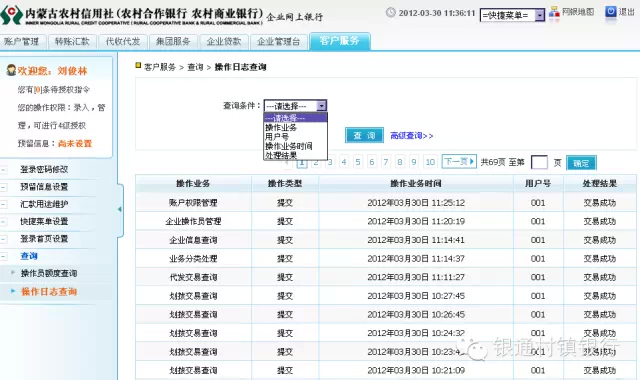Go to page 9

414,162
